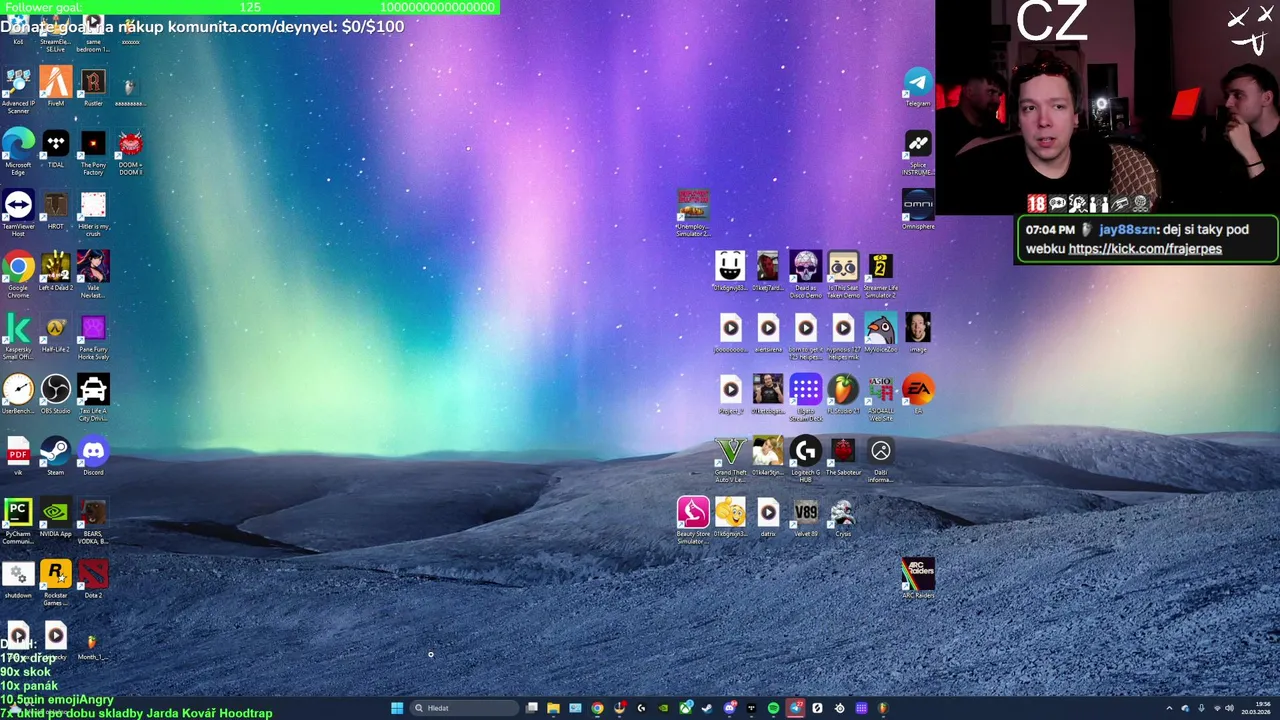Open the Telegram desktop shortcut

point(918,87)
